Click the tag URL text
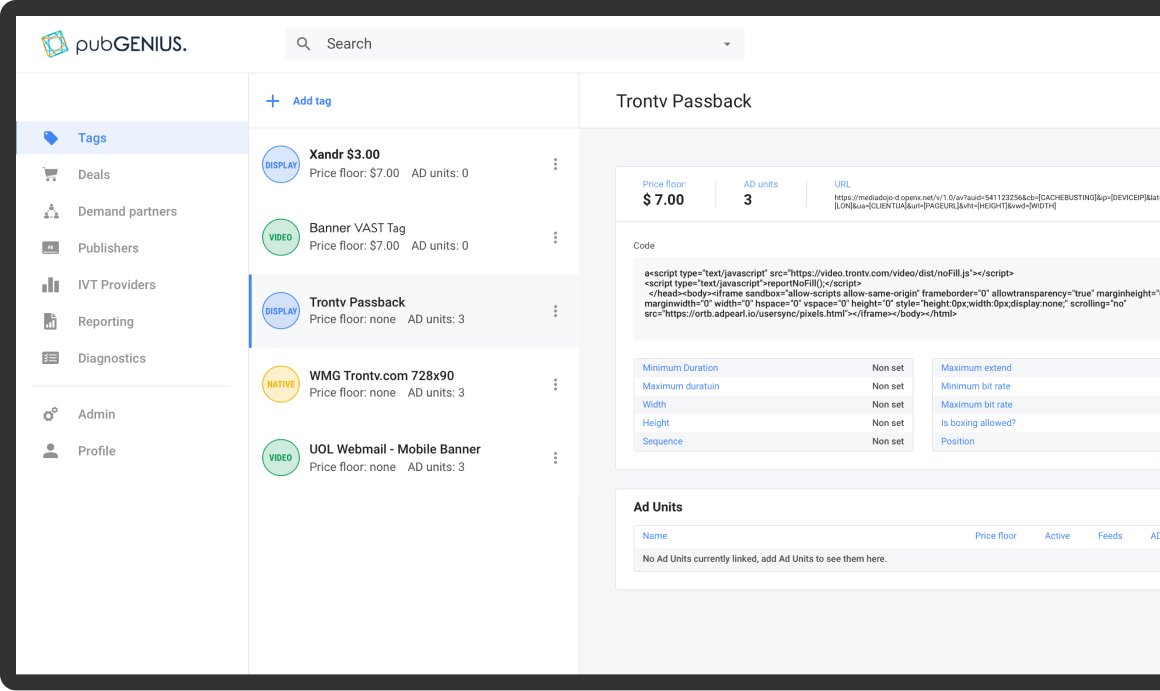 [x=997, y=201]
